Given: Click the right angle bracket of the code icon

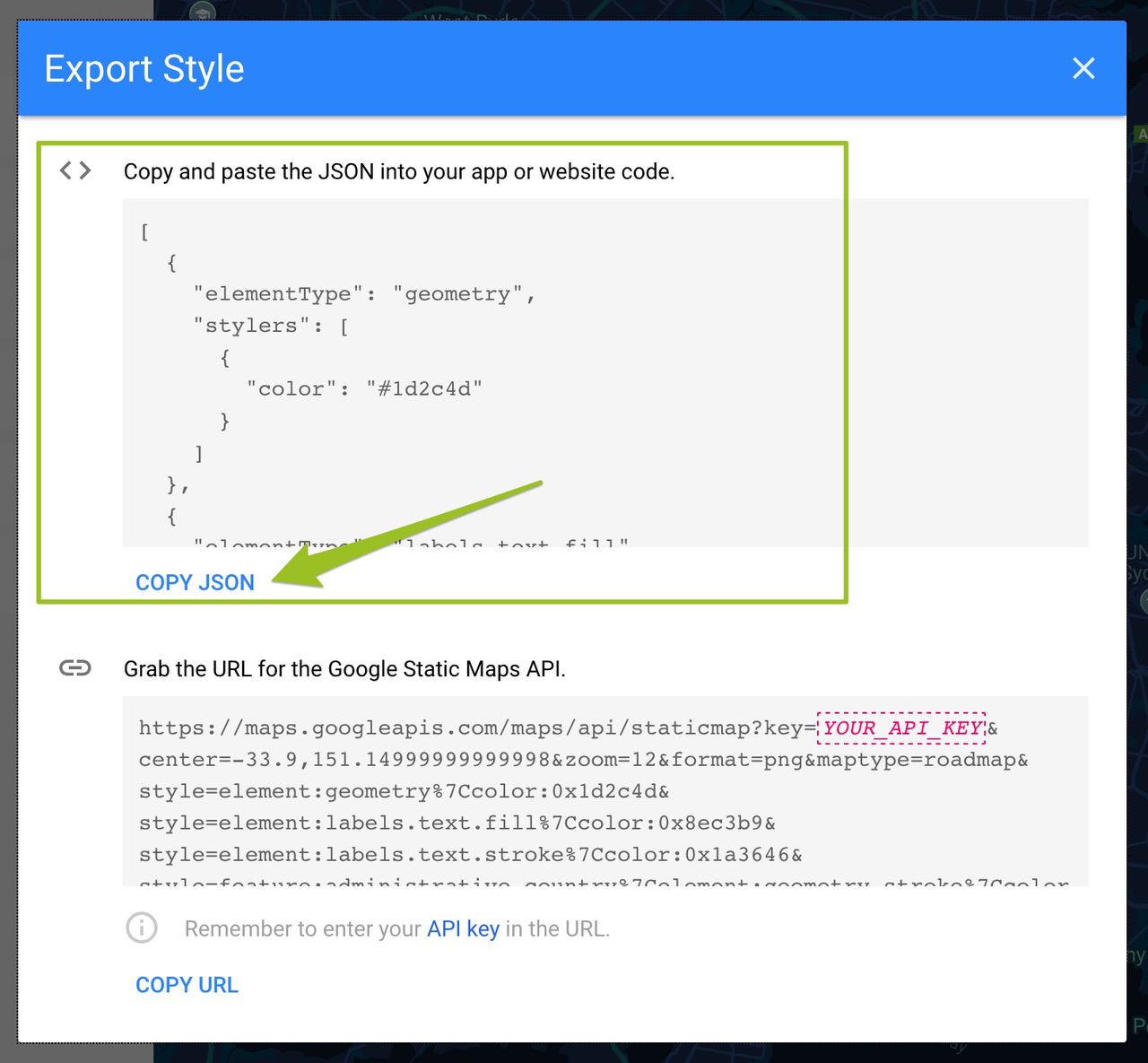Looking at the screenshot, I should pyautogui.click(x=86, y=170).
